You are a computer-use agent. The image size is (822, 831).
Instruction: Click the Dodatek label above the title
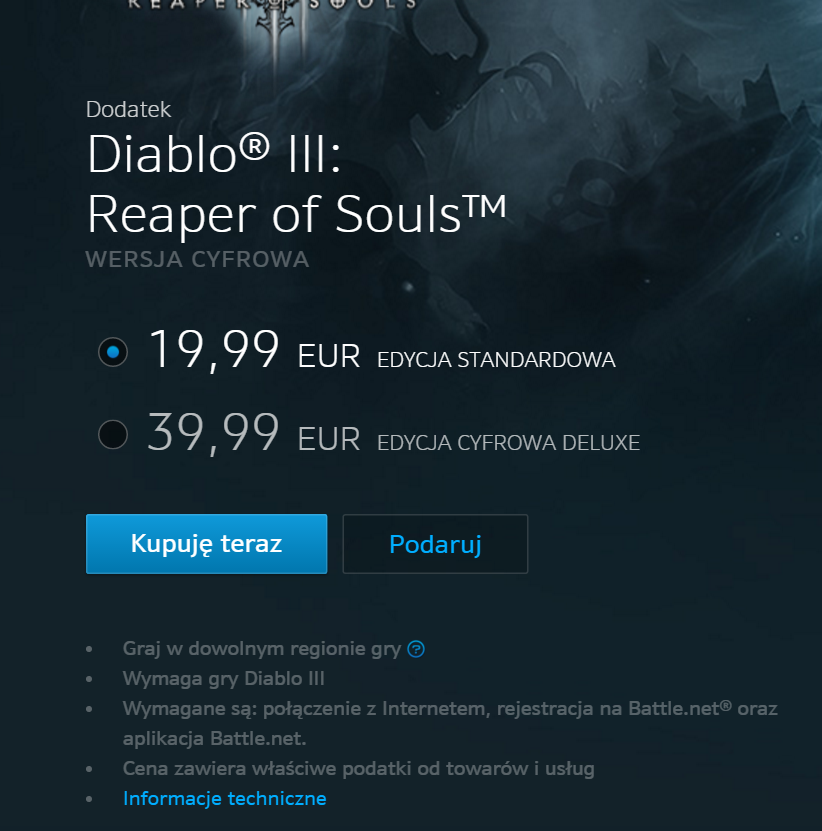[x=128, y=110]
